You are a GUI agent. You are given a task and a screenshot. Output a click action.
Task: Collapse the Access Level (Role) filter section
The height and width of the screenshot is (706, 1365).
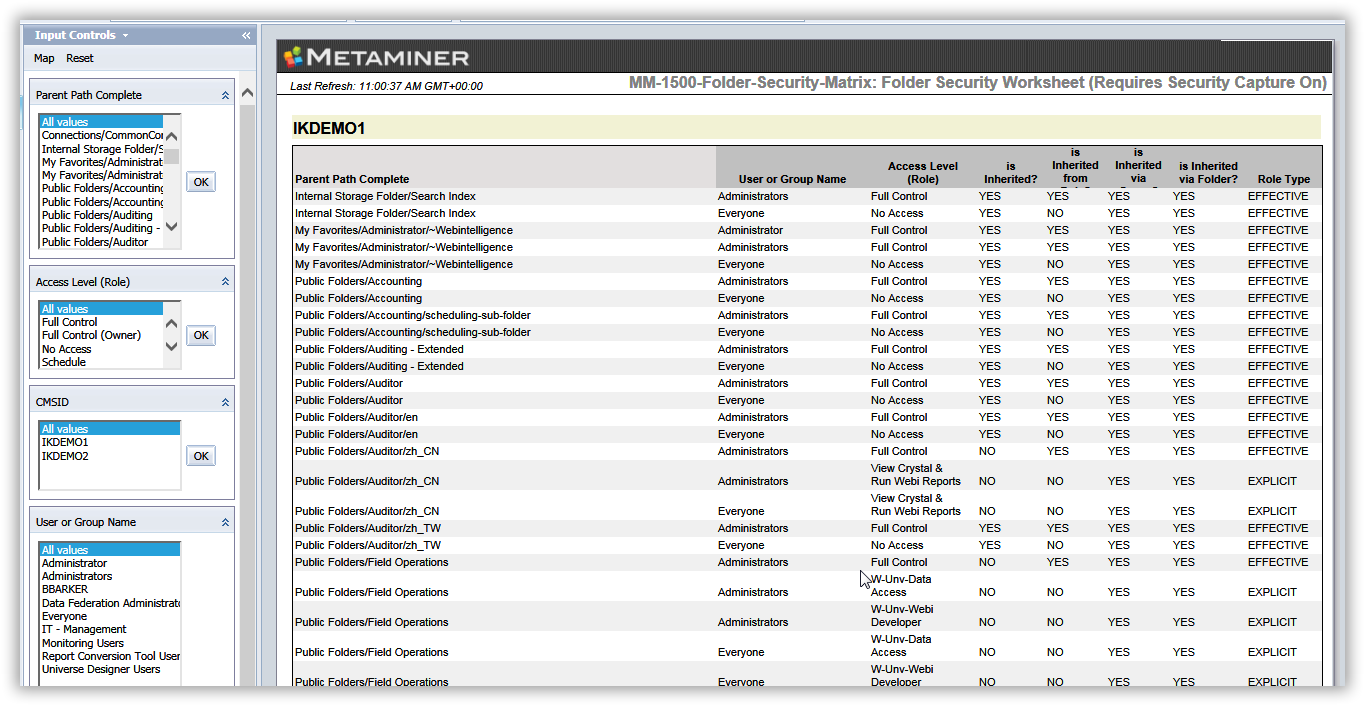click(225, 282)
